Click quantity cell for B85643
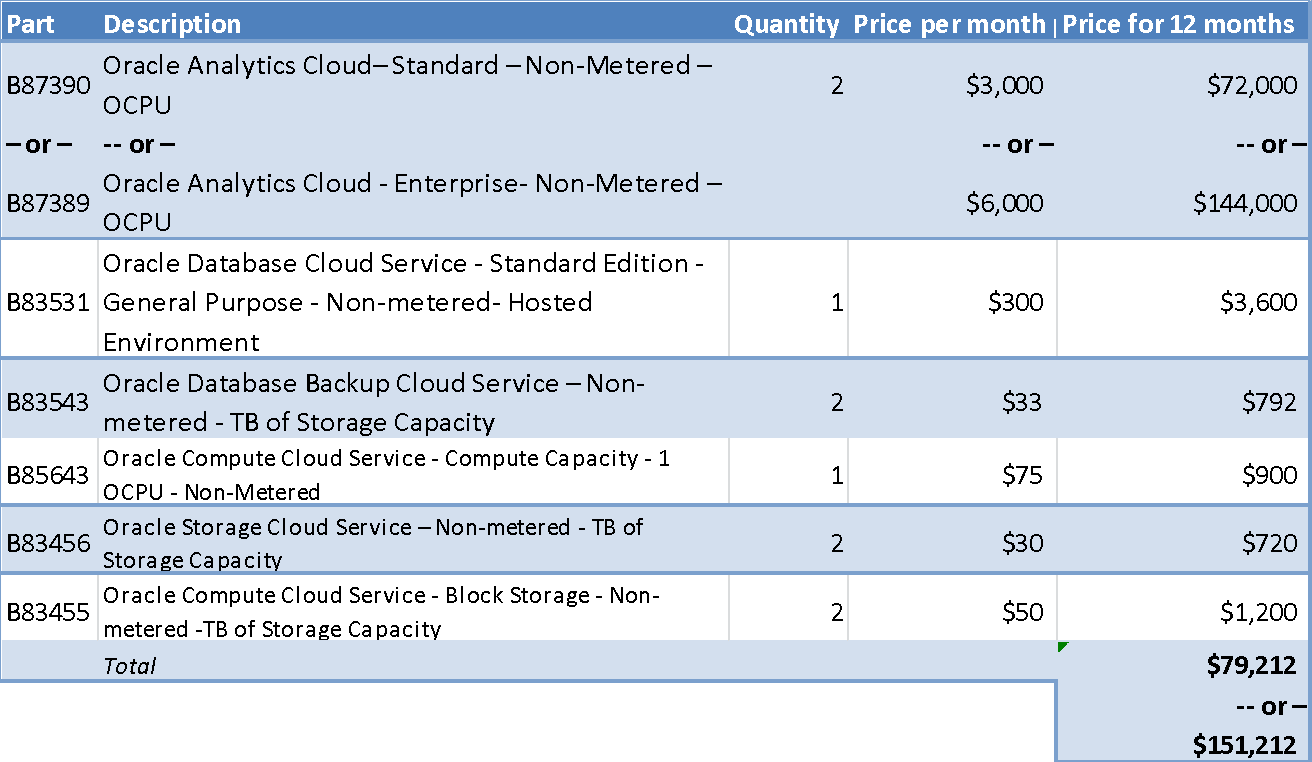This screenshot has width=1312, height=762. pos(837,475)
